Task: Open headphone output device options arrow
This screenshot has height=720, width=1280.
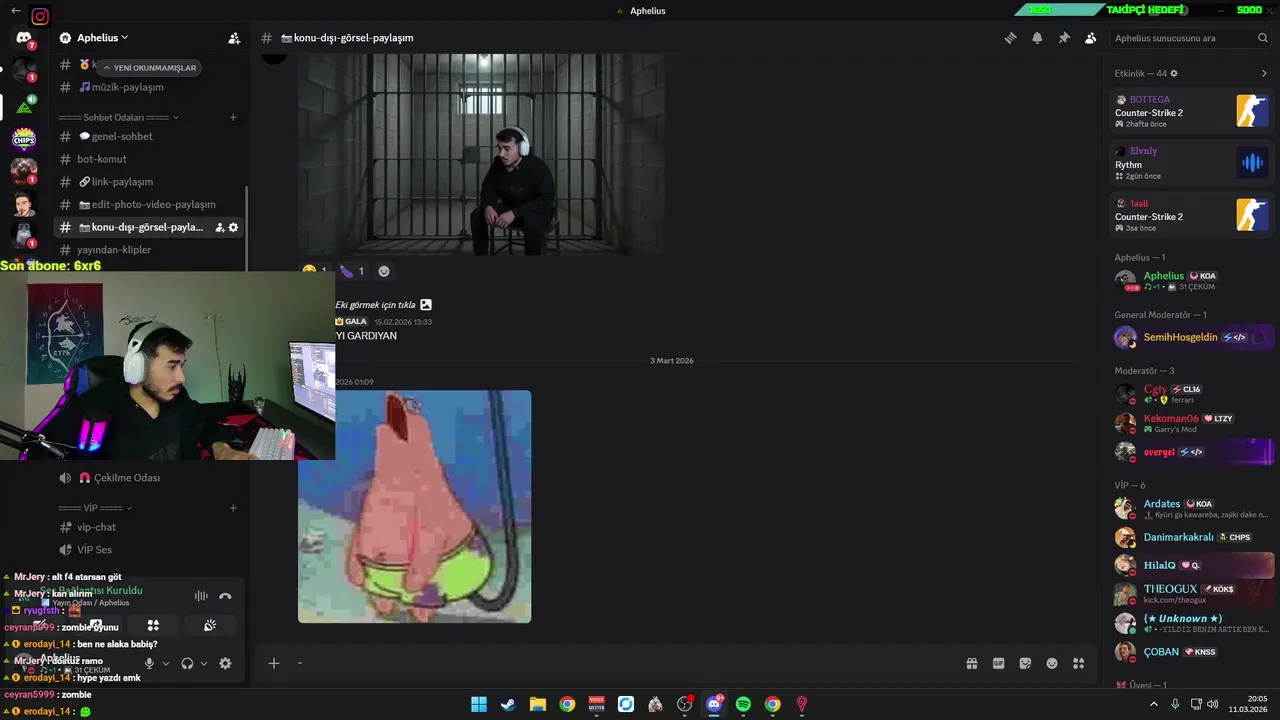Action: (204, 663)
